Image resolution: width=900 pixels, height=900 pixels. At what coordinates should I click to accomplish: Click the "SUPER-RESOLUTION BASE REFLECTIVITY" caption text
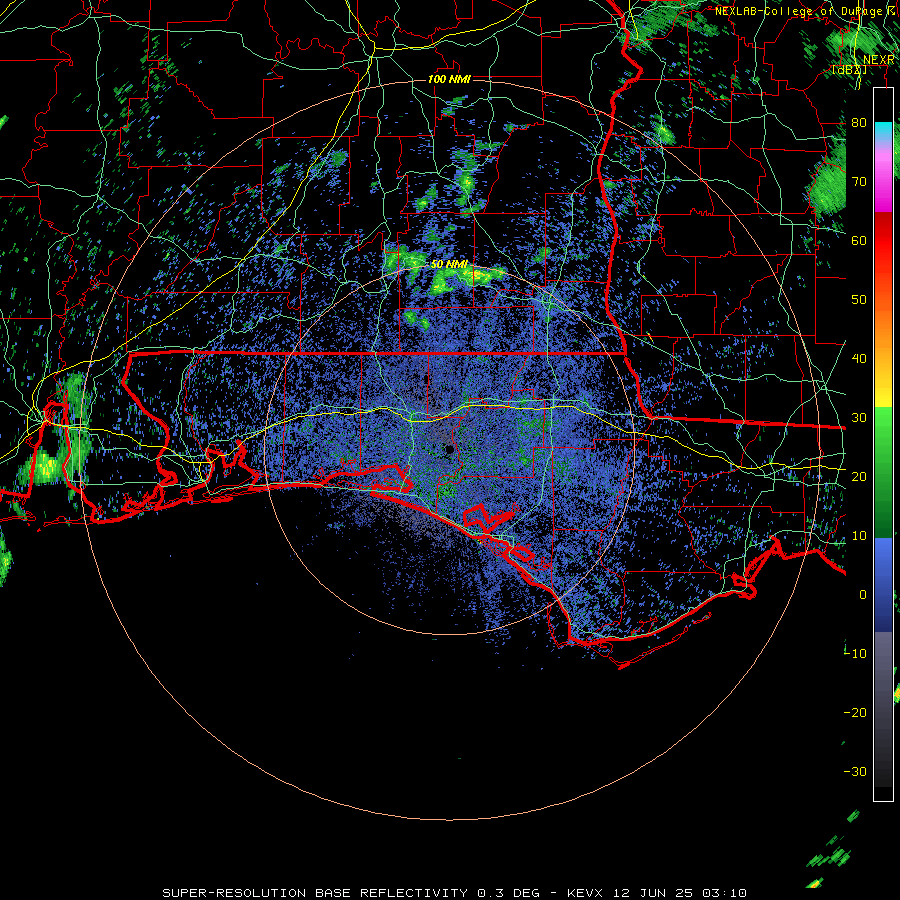[315, 893]
